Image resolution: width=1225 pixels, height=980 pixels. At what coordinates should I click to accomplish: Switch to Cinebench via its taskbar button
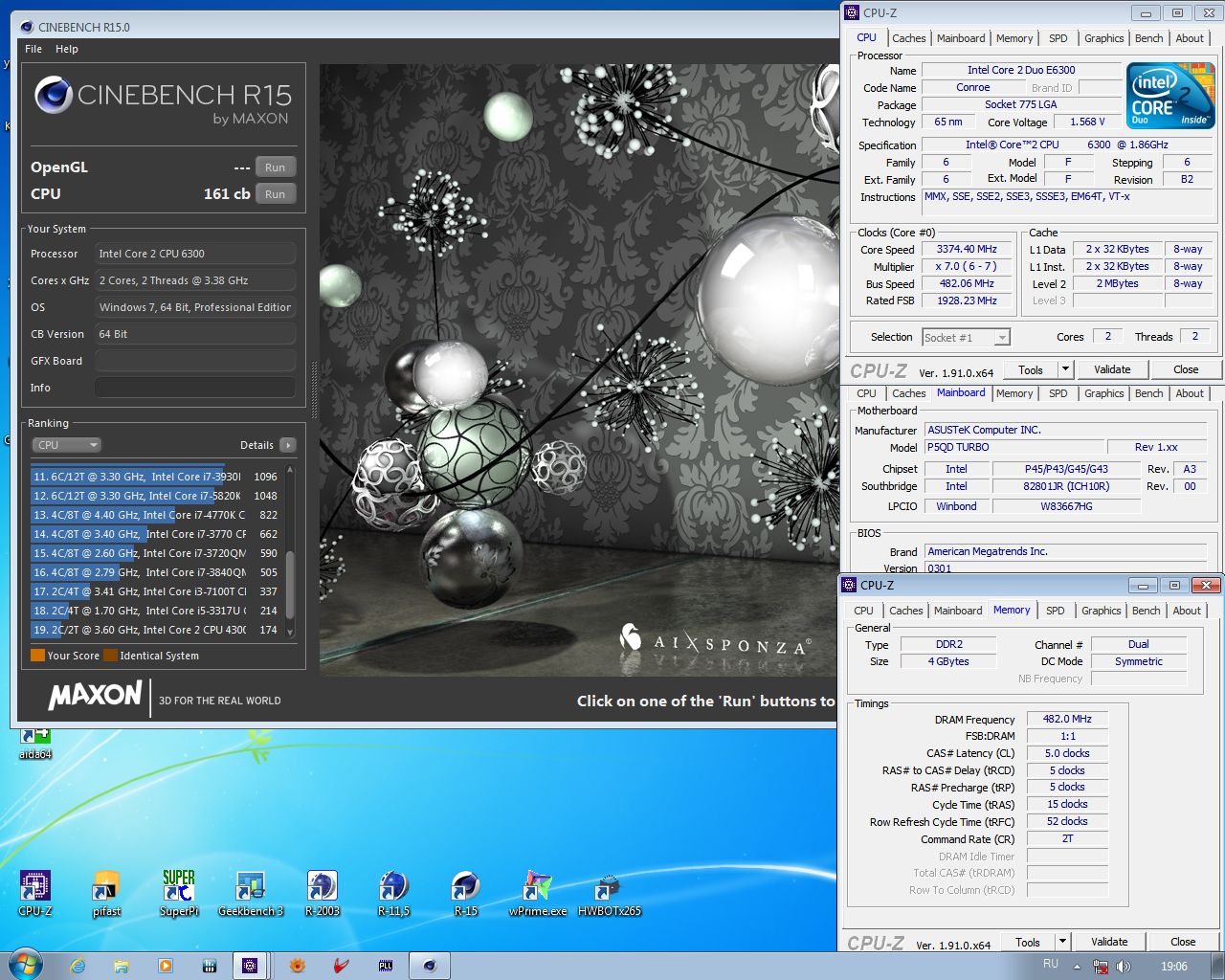tap(430, 966)
